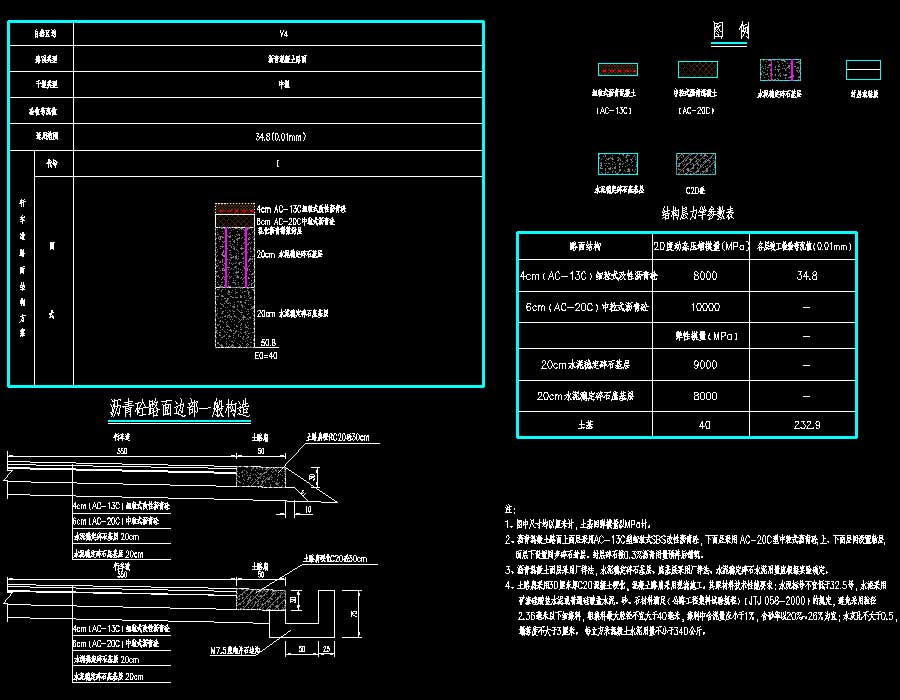Click the "图例" legend title

point(731,30)
